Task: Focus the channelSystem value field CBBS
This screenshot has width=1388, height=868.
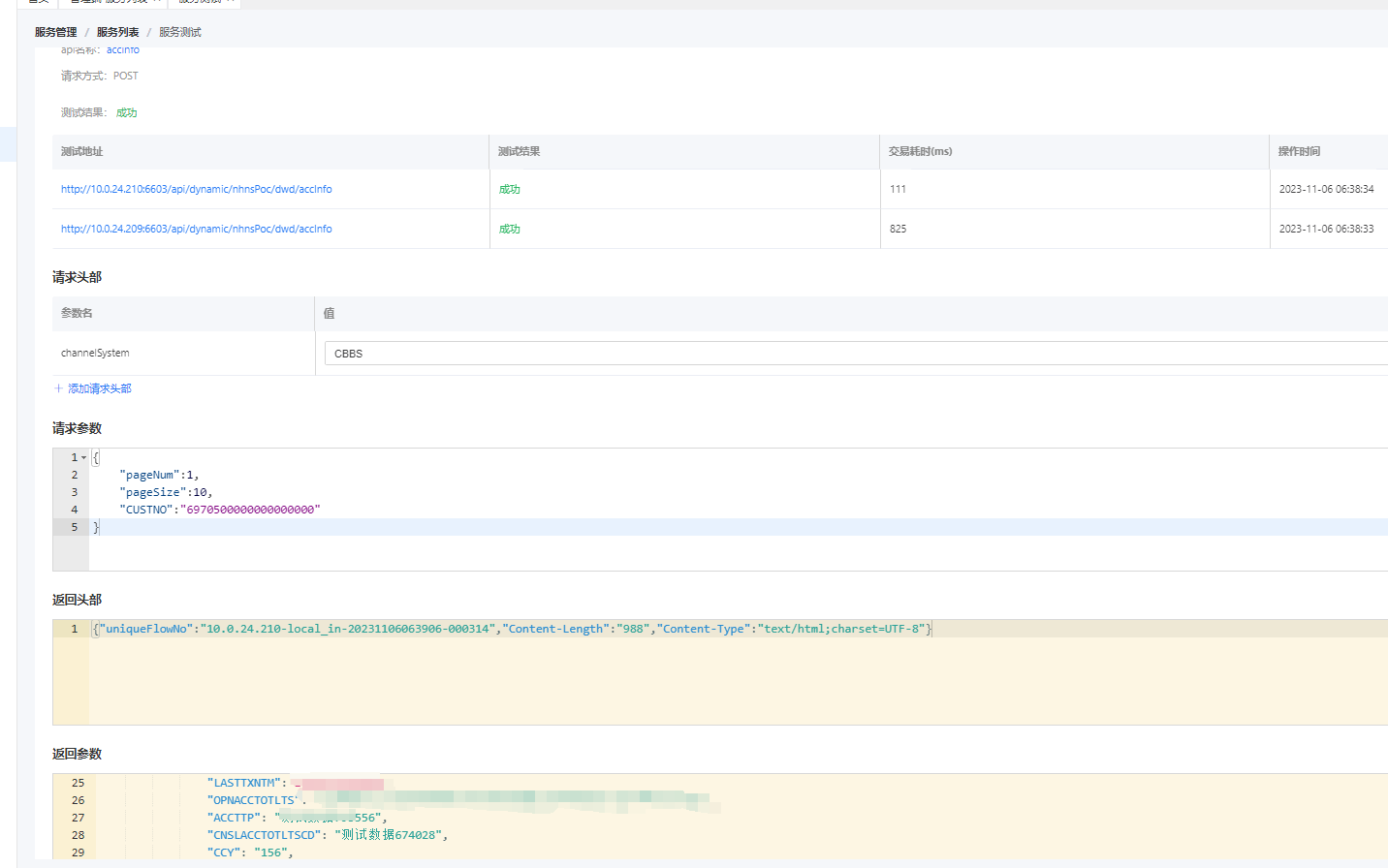Action: click(856, 354)
